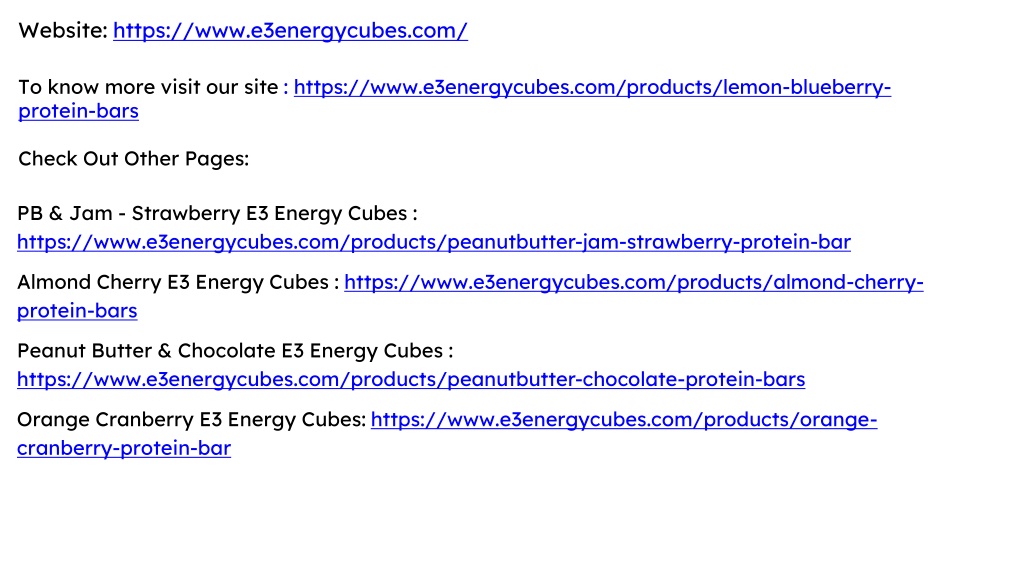Click 'Cranberry' in the Orange Cranberry heading

144,419
